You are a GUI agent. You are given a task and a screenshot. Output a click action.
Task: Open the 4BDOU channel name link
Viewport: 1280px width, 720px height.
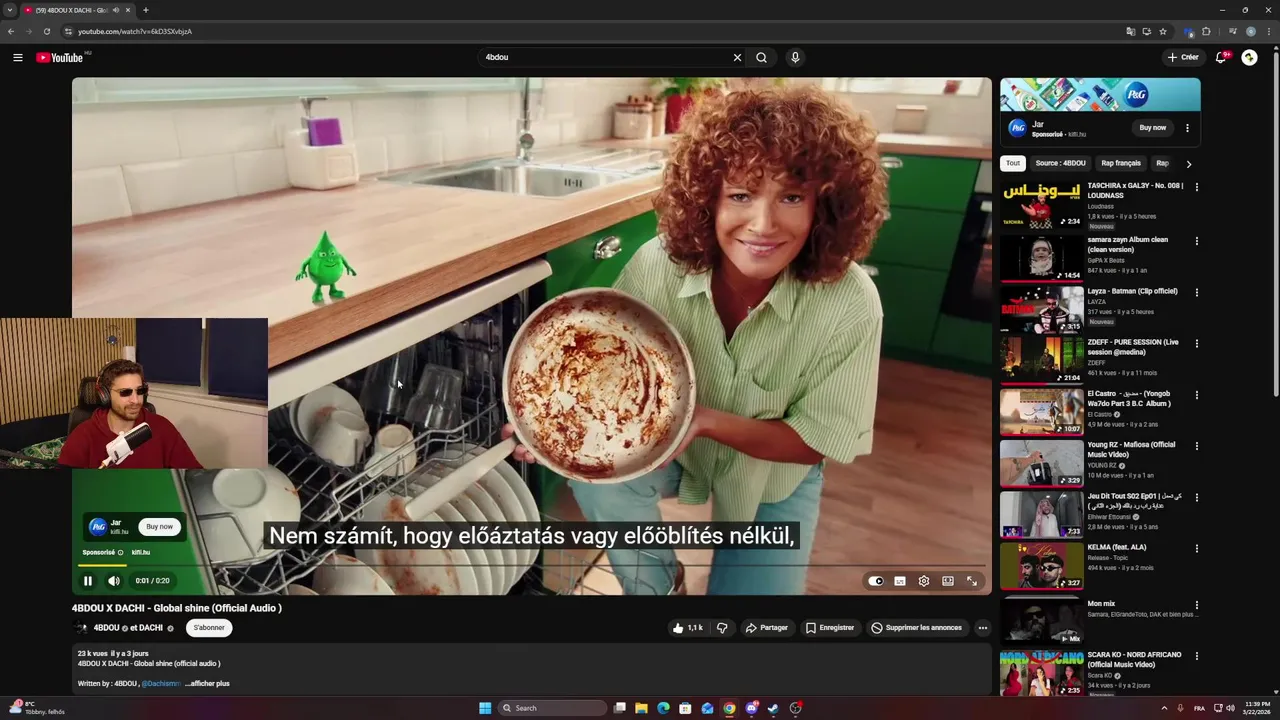click(106, 628)
